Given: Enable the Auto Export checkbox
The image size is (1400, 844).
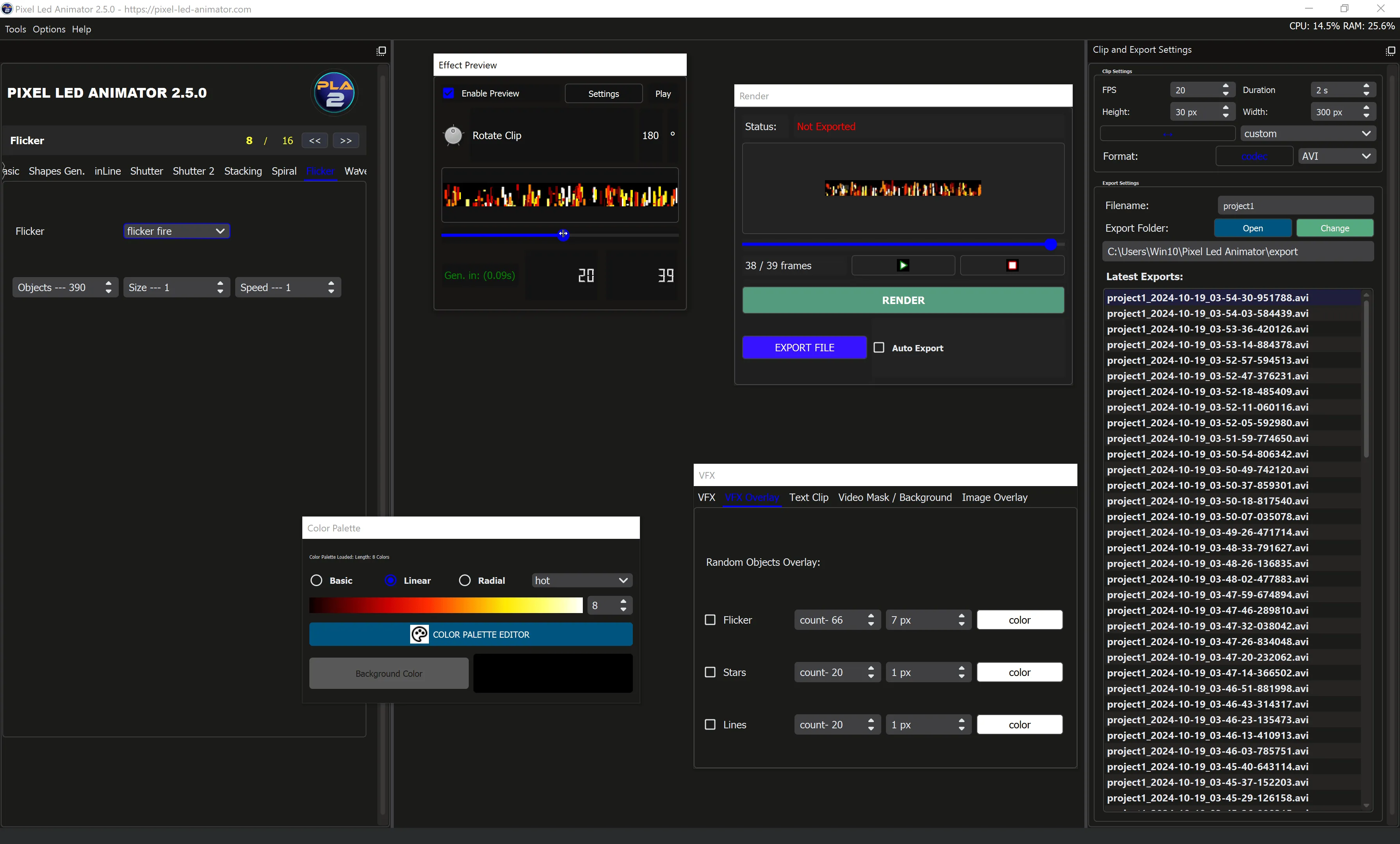Looking at the screenshot, I should [x=879, y=347].
